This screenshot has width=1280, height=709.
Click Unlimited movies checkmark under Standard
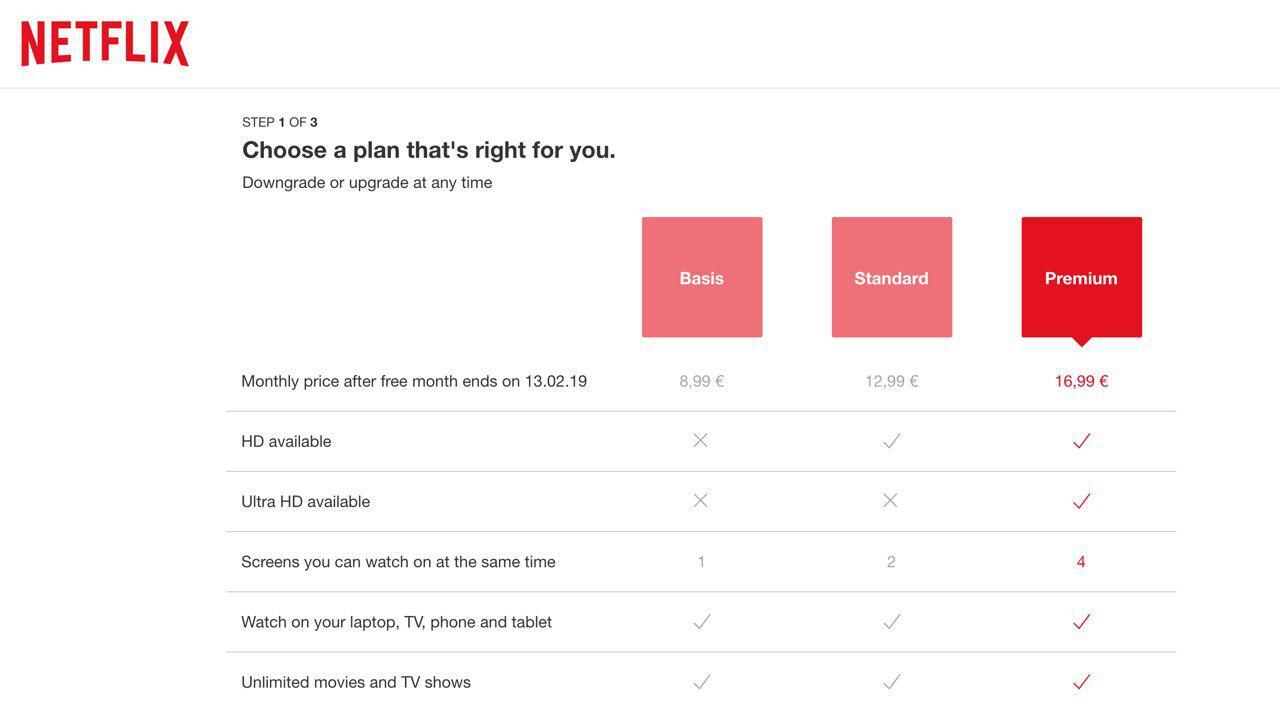892,682
